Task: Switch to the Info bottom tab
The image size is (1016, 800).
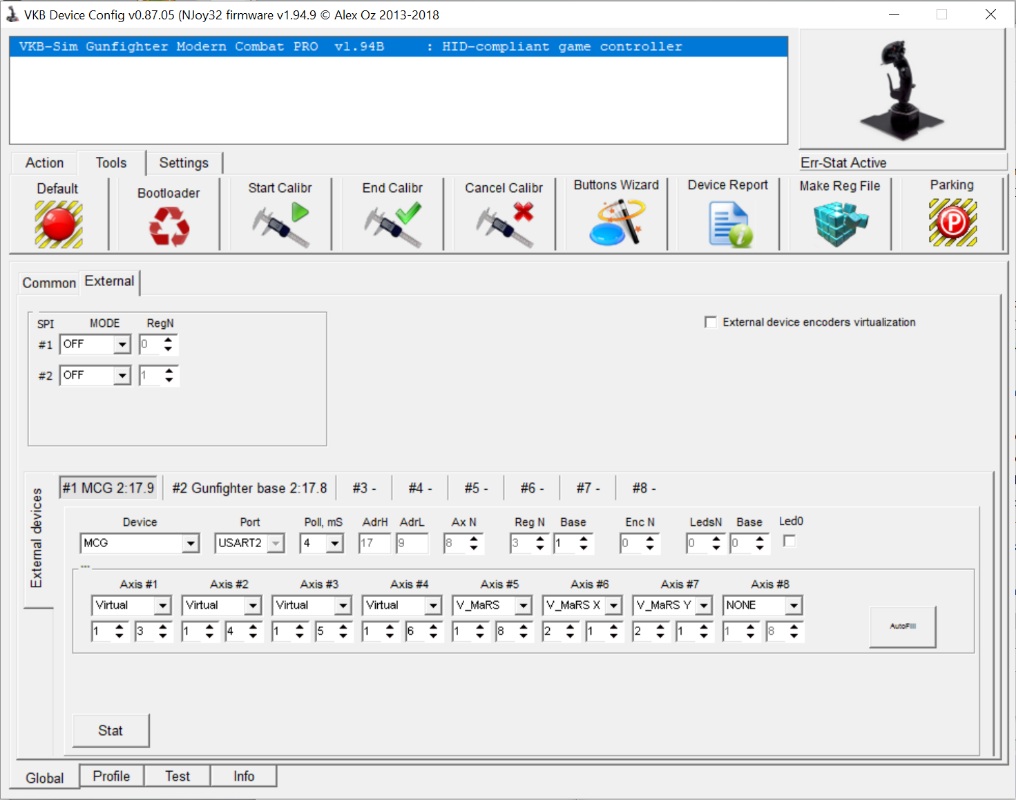Action: (x=244, y=776)
